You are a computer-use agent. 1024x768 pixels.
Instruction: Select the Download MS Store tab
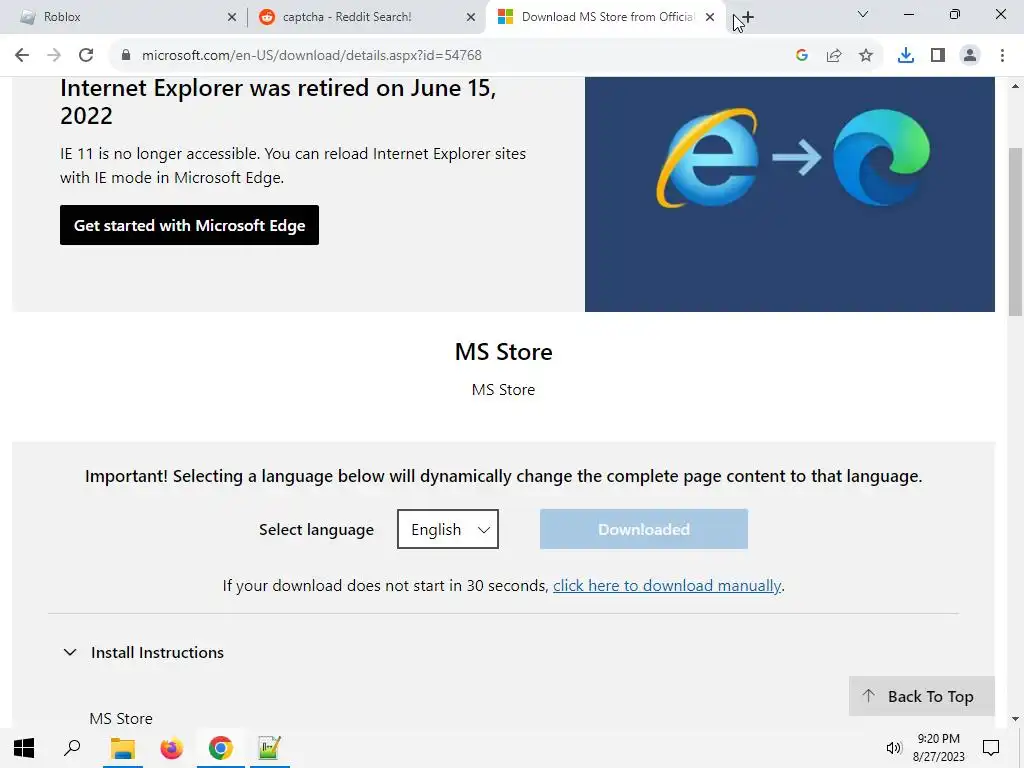tap(605, 17)
